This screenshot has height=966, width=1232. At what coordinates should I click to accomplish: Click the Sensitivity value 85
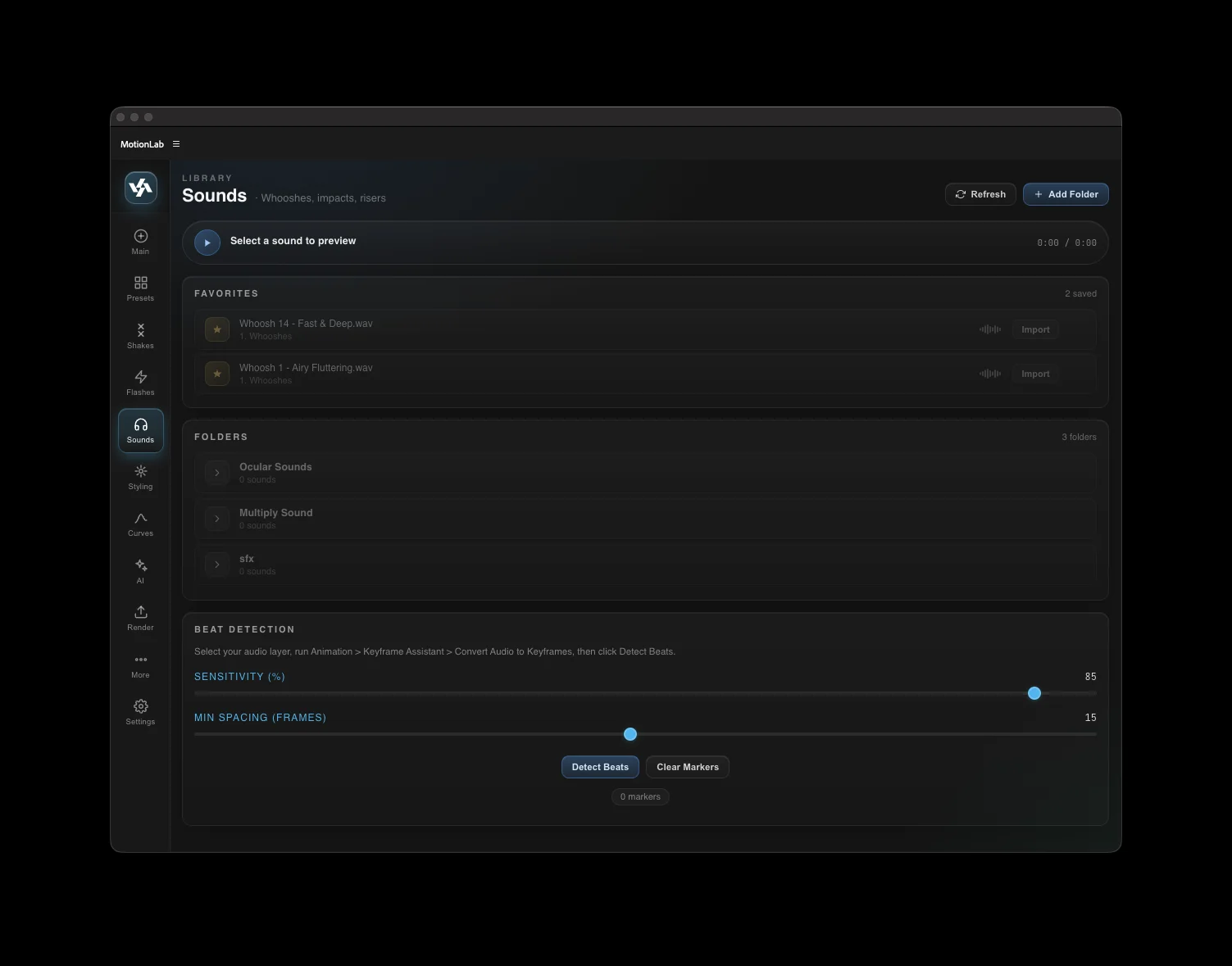tap(1090, 677)
